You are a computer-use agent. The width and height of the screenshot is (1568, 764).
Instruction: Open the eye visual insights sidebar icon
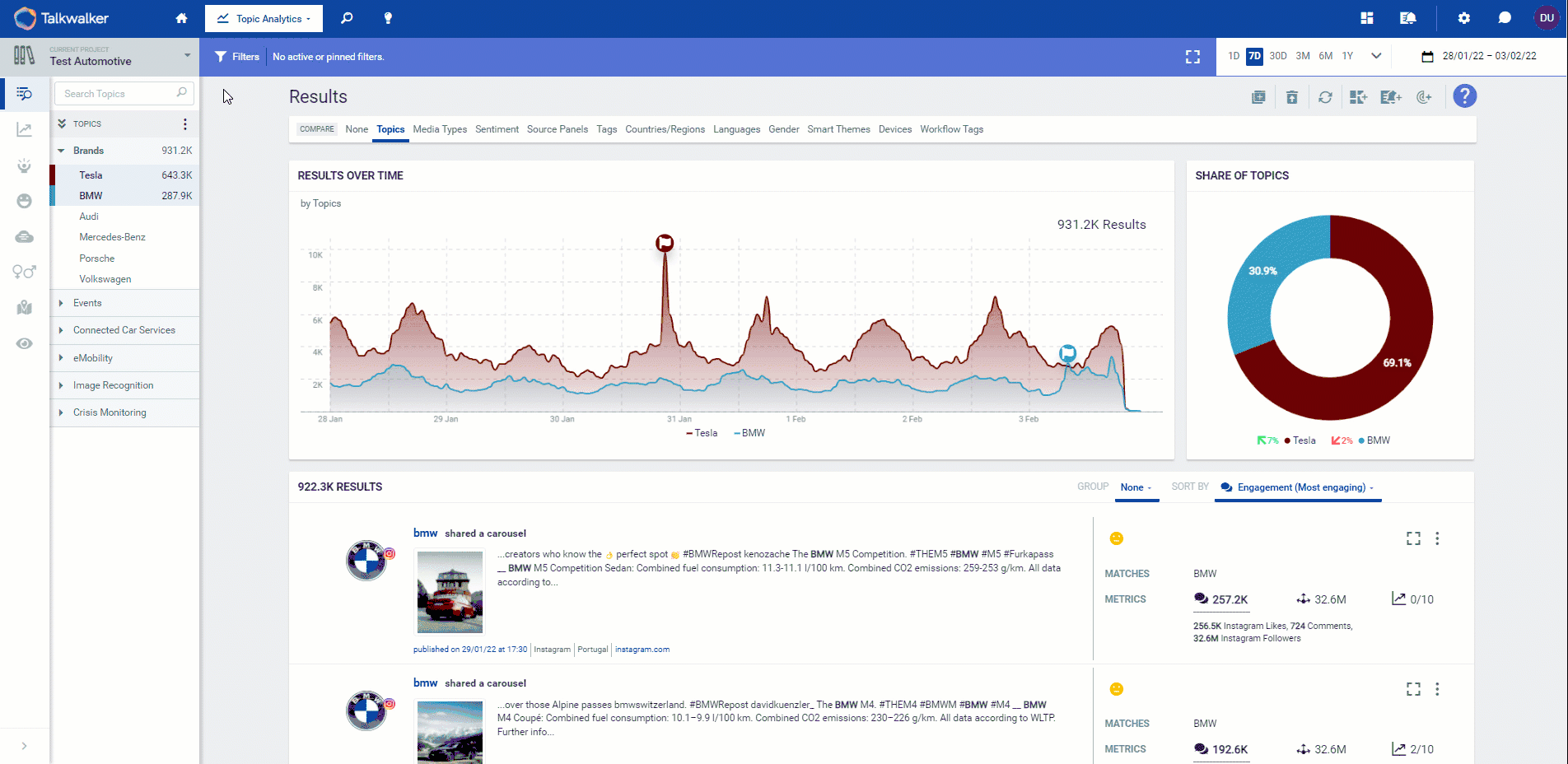tap(25, 343)
